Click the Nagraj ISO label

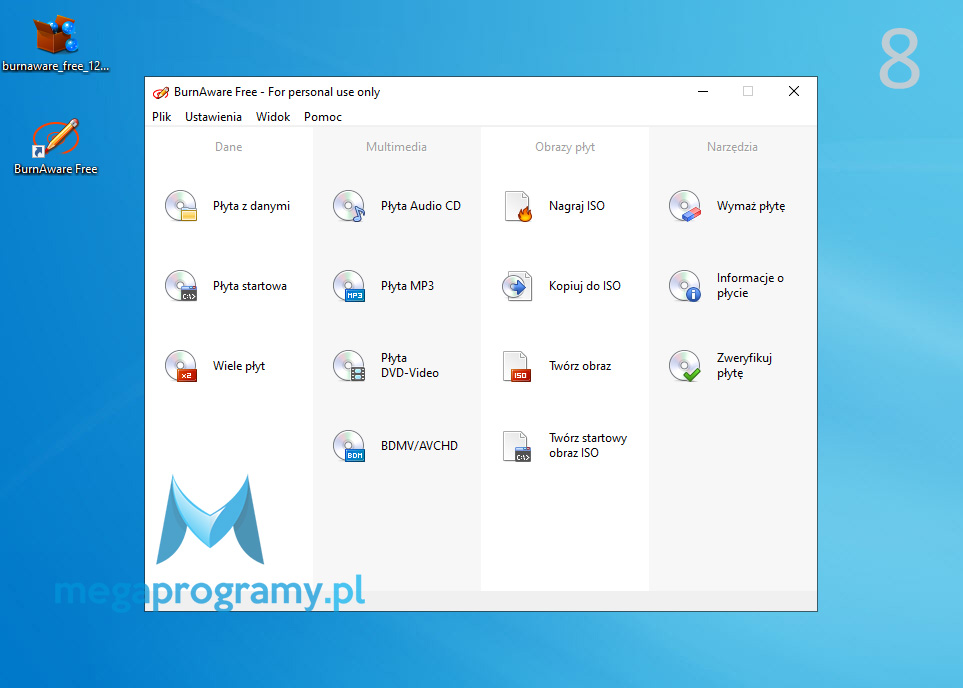pos(577,206)
